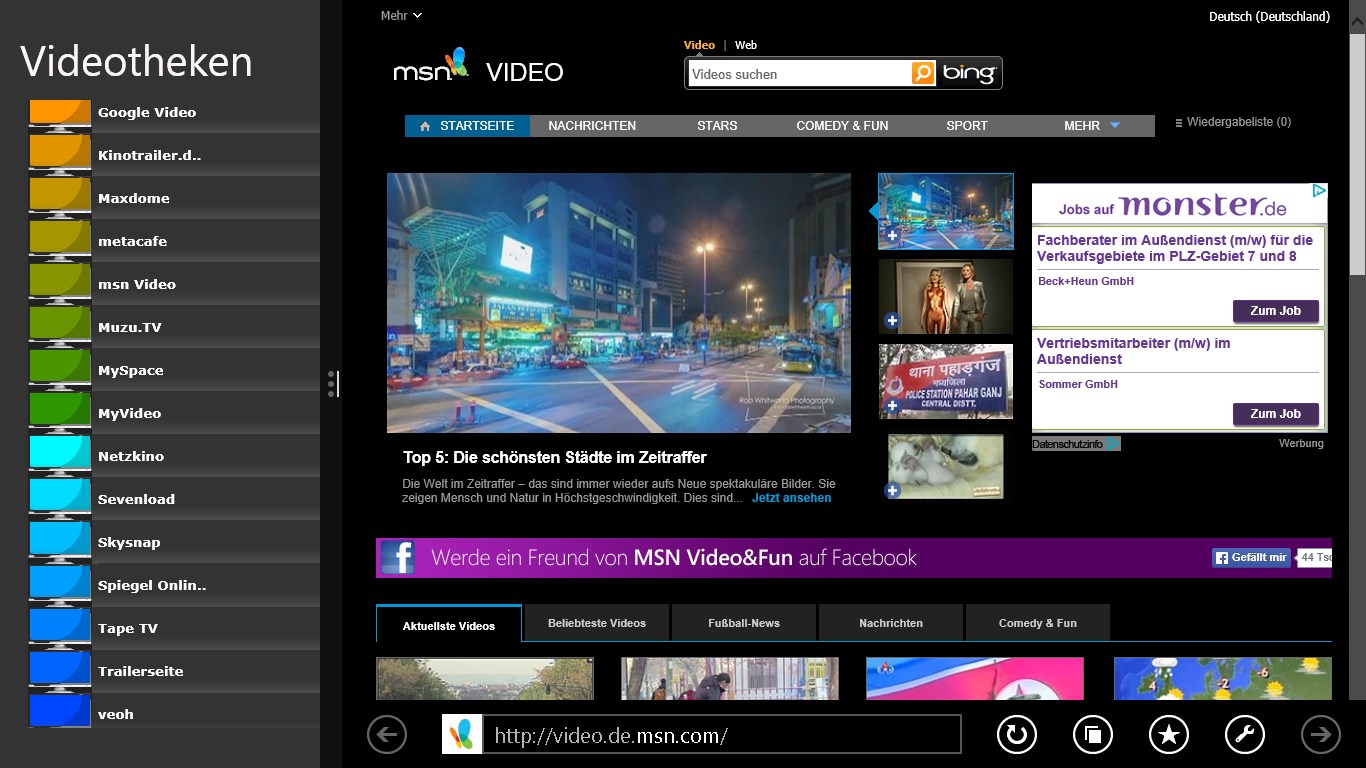Open the wrench tools icon

coord(1245,735)
